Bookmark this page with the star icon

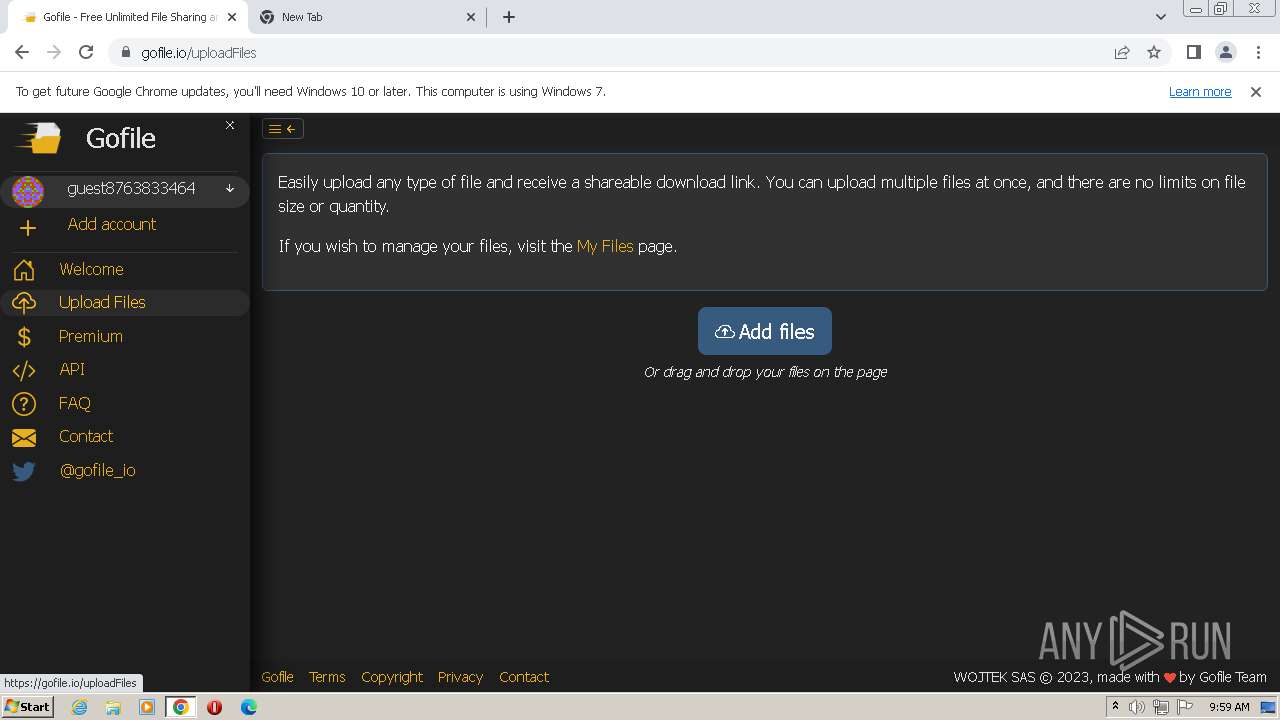pyautogui.click(x=1154, y=53)
